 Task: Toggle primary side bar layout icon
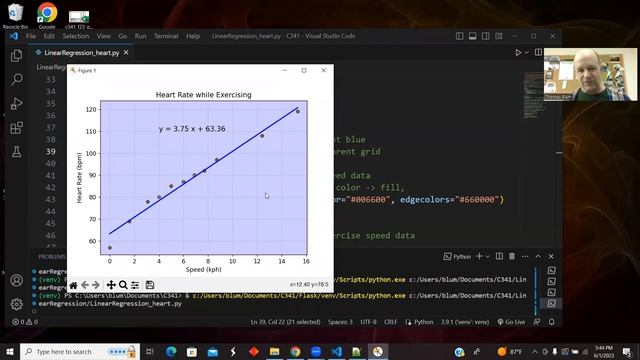click(x=460, y=36)
